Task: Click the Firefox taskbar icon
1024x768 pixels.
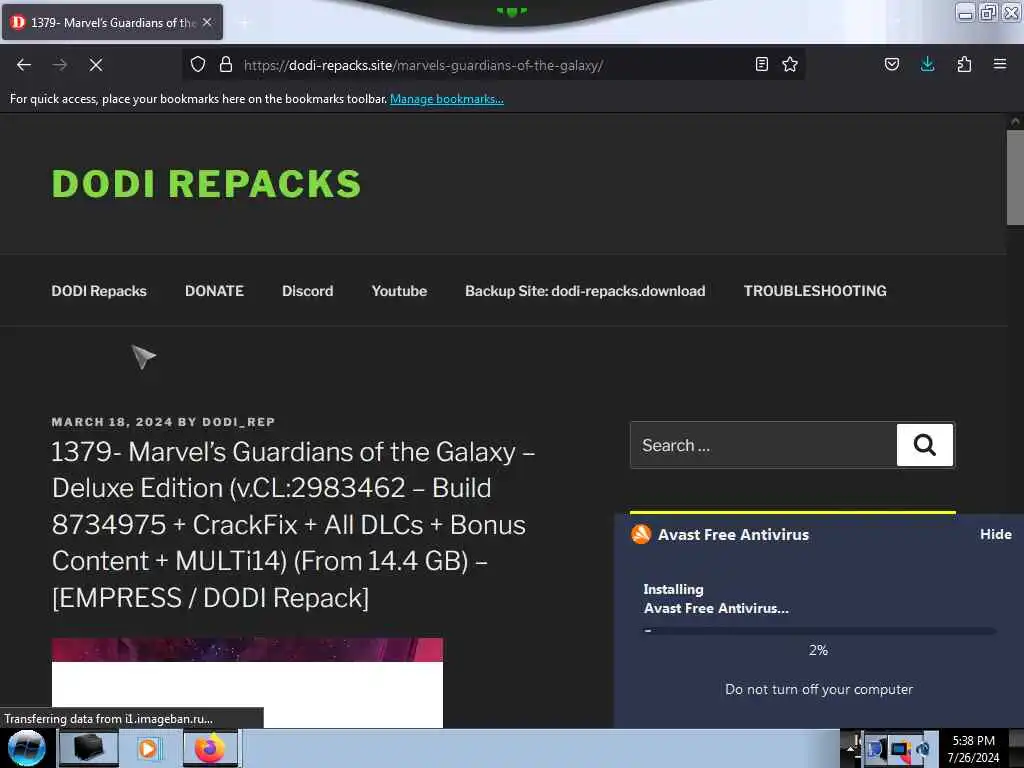Action: (x=210, y=748)
